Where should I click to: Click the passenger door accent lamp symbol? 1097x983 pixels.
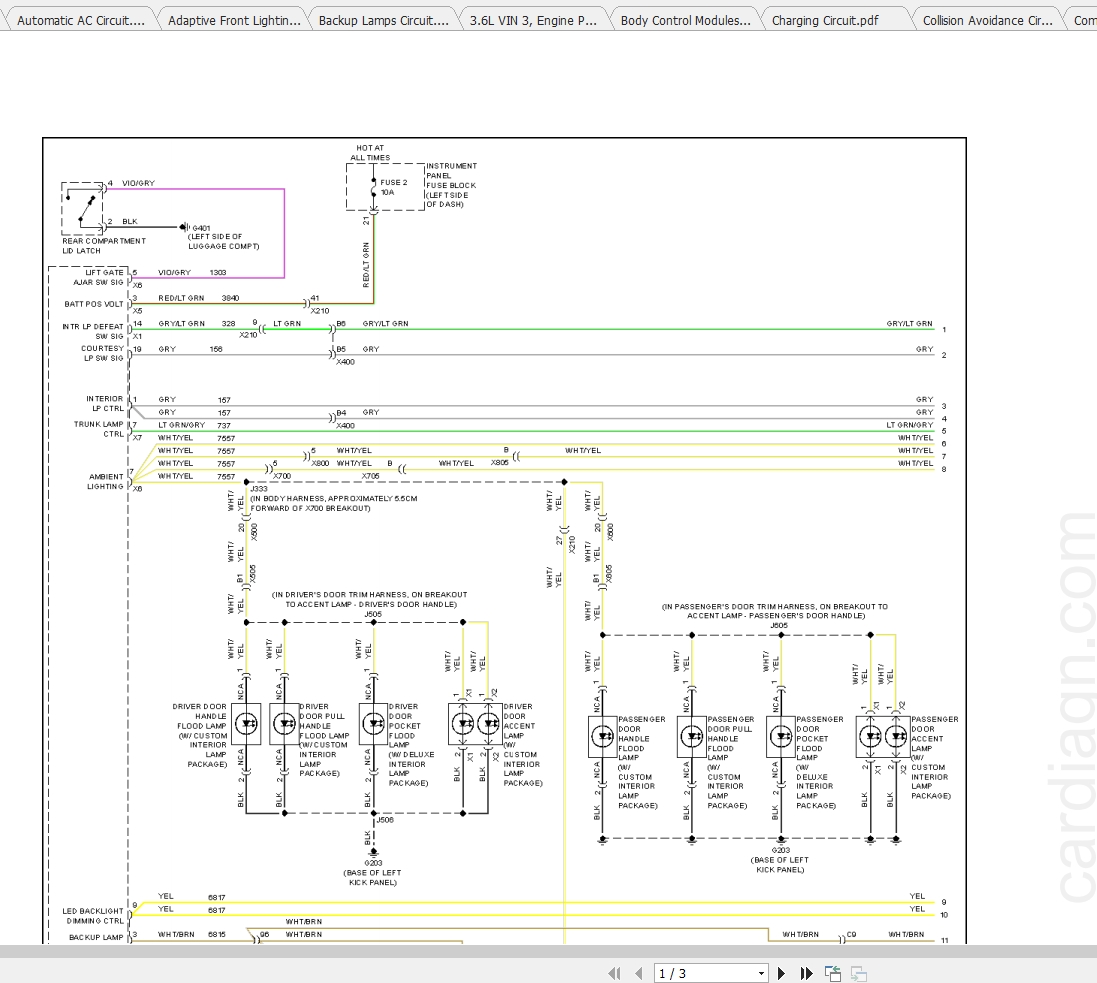[x=883, y=738]
